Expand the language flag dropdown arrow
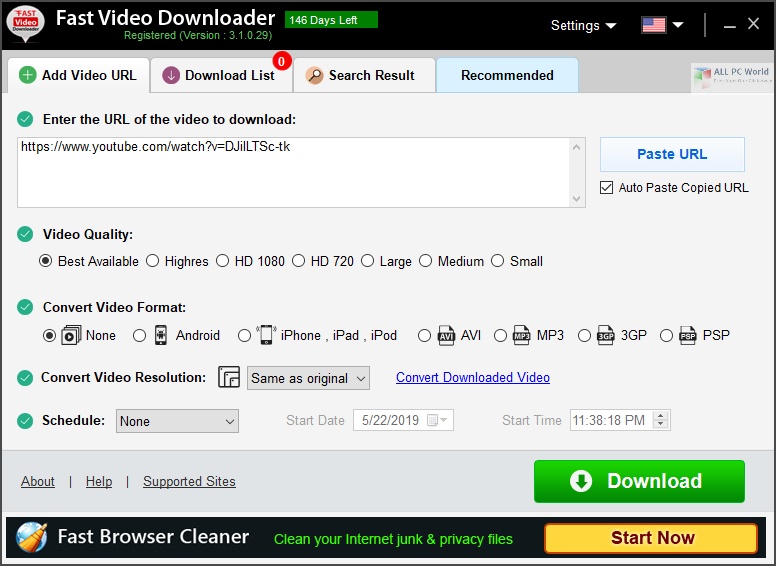This screenshot has width=776, height=566. 678,25
